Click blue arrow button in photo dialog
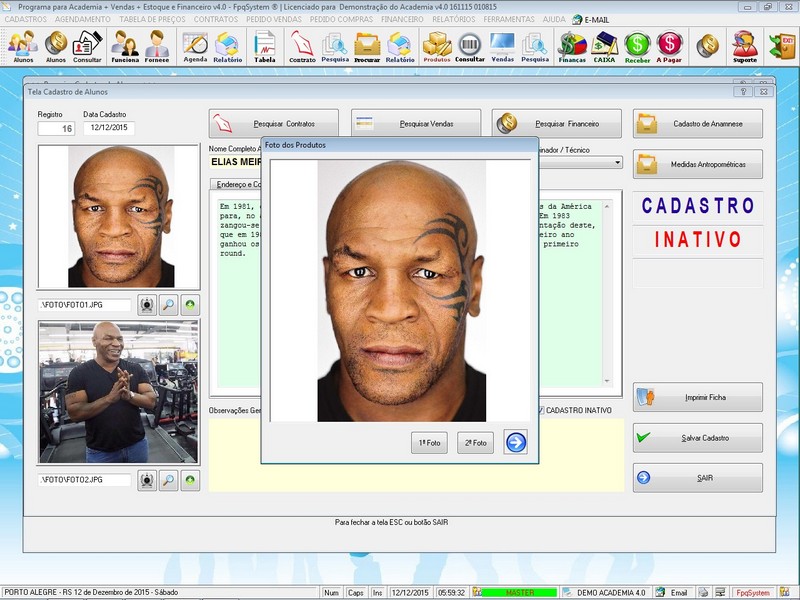This screenshot has width=800, height=600. [x=515, y=442]
